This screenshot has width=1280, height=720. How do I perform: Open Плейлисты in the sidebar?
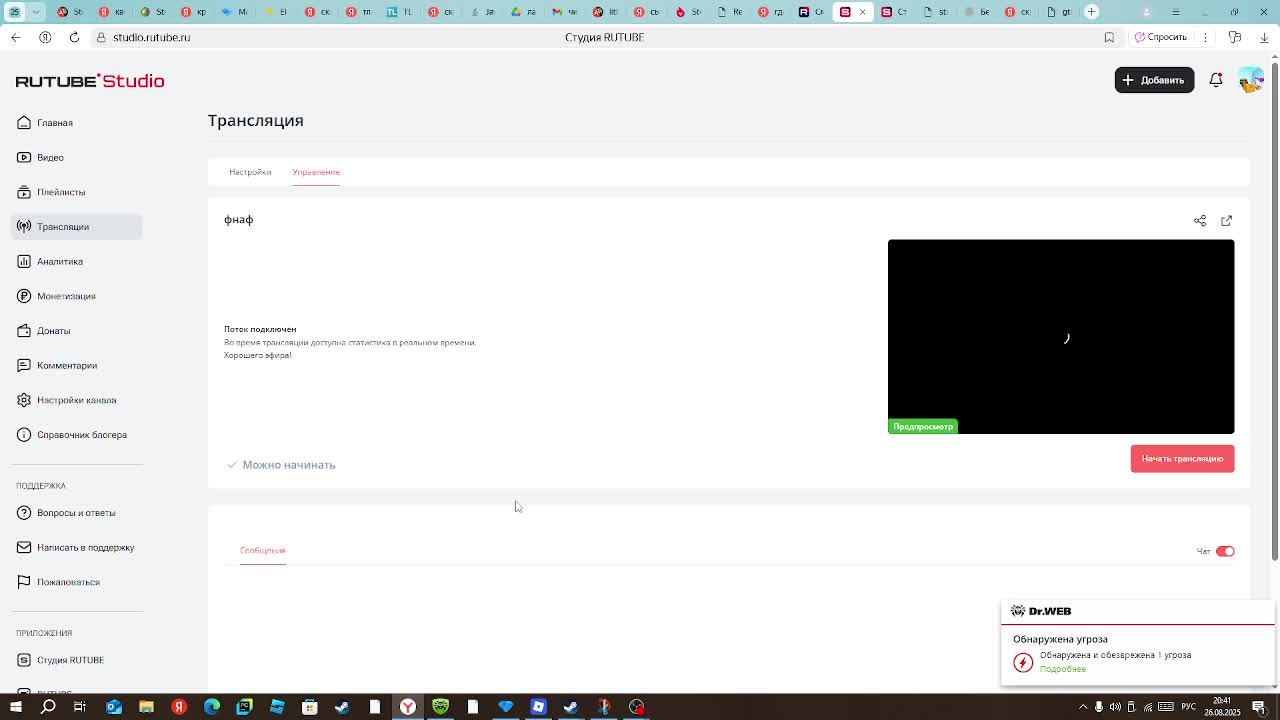pos(76,192)
